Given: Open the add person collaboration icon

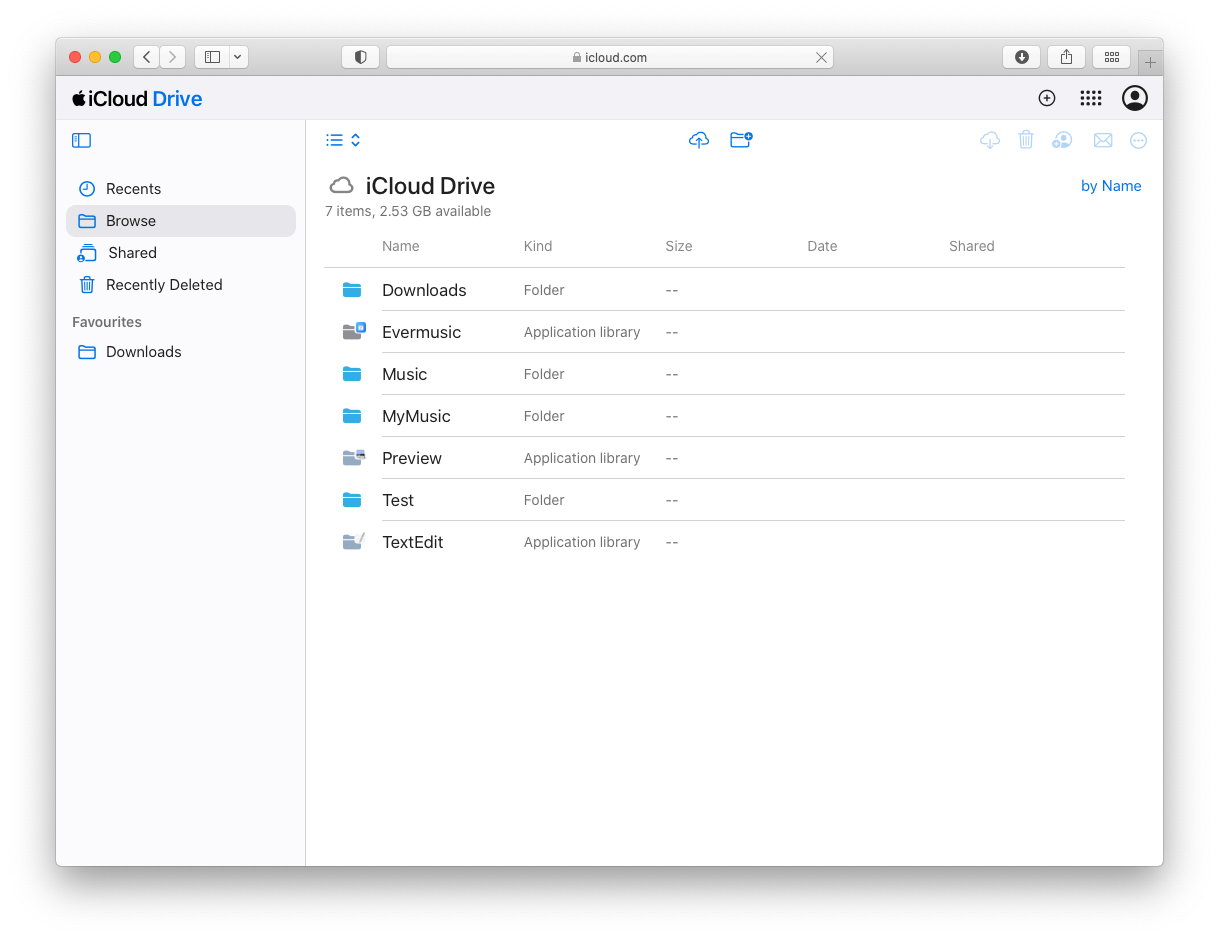Looking at the screenshot, I should pyautogui.click(x=1062, y=140).
